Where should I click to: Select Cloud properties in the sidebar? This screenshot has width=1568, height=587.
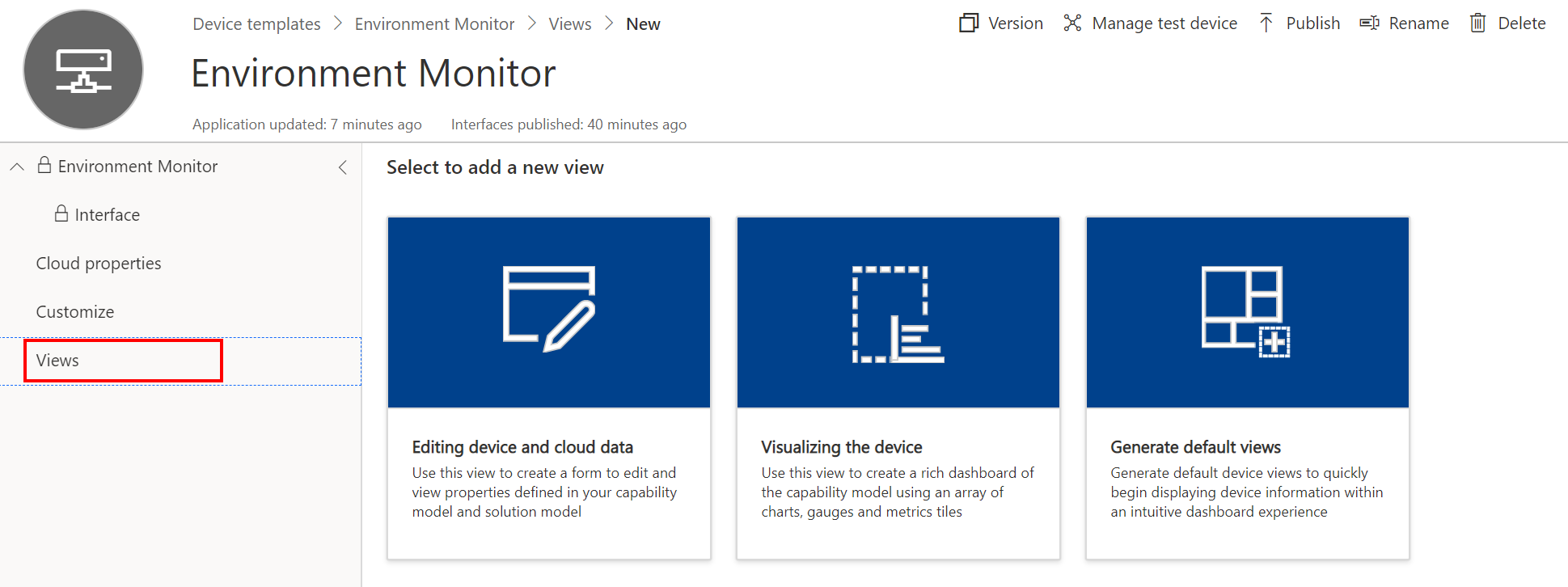(99, 264)
